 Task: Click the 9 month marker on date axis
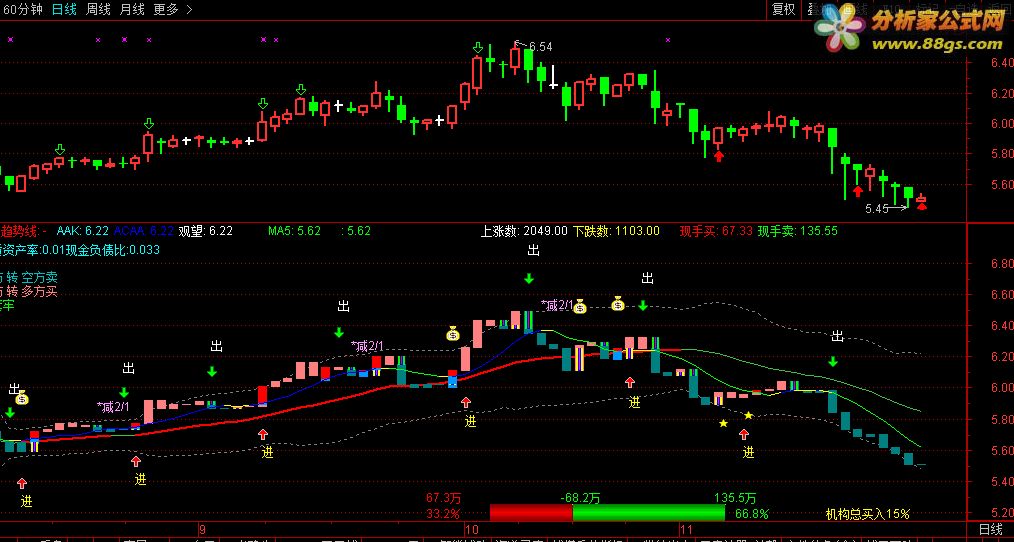[x=202, y=529]
